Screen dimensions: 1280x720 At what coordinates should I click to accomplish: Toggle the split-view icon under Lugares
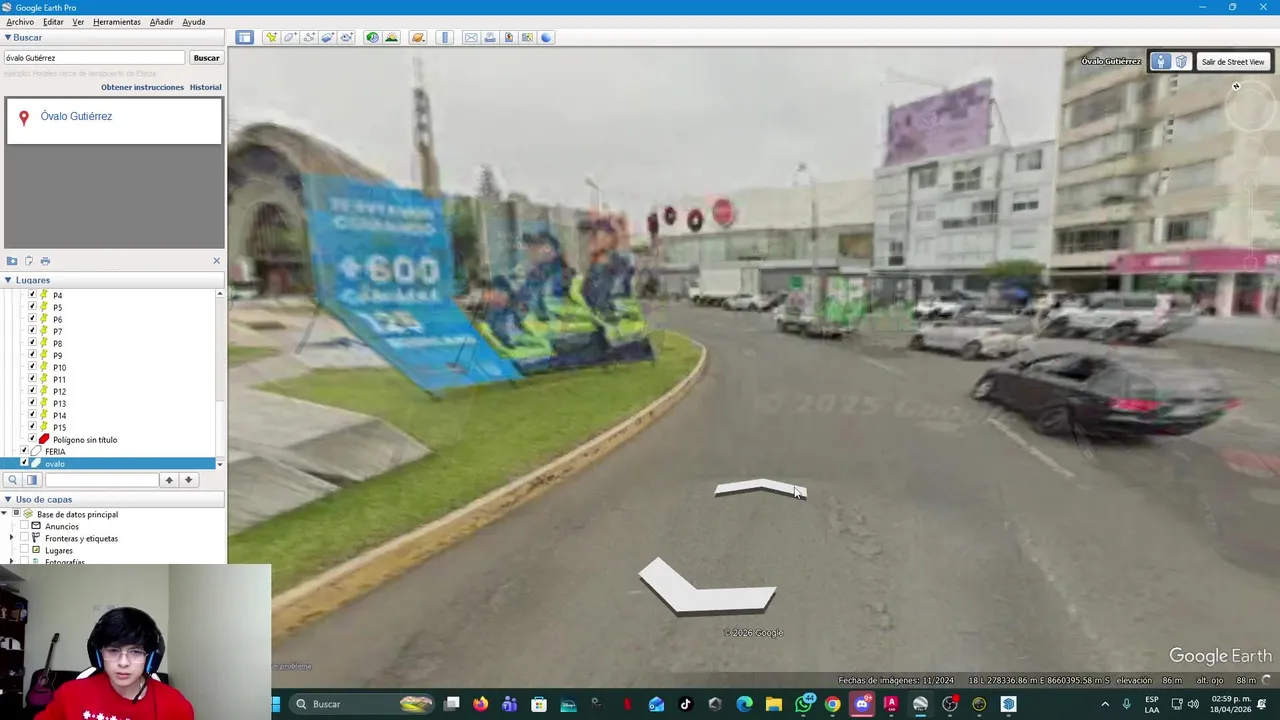pyautogui.click(x=32, y=480)
